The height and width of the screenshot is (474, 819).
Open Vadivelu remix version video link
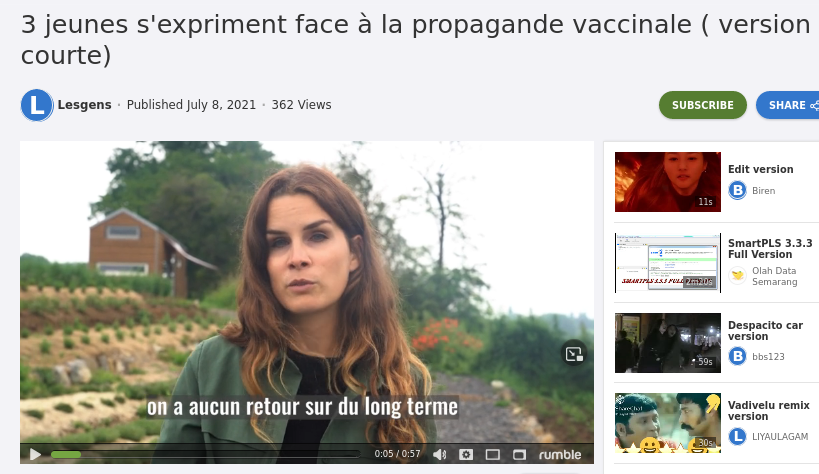tap(768, 411)
